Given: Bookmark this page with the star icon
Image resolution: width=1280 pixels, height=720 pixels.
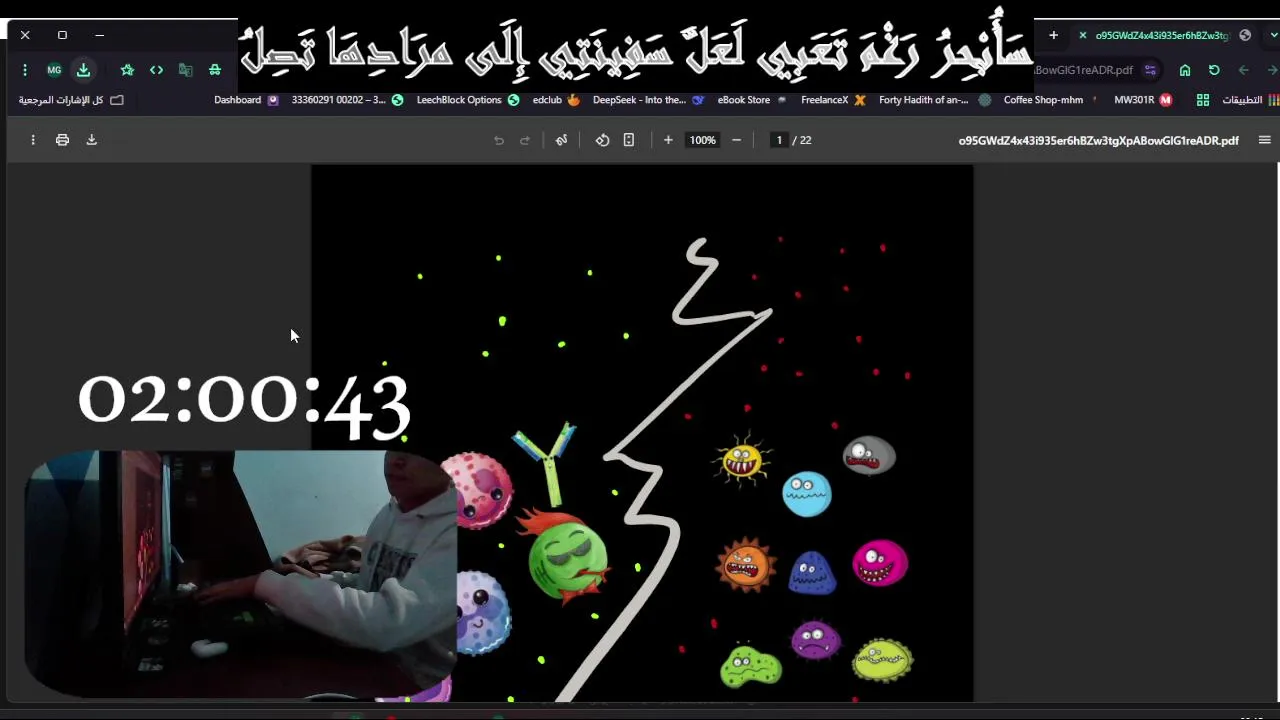Looking at the screenshot, I should [127, 70].
